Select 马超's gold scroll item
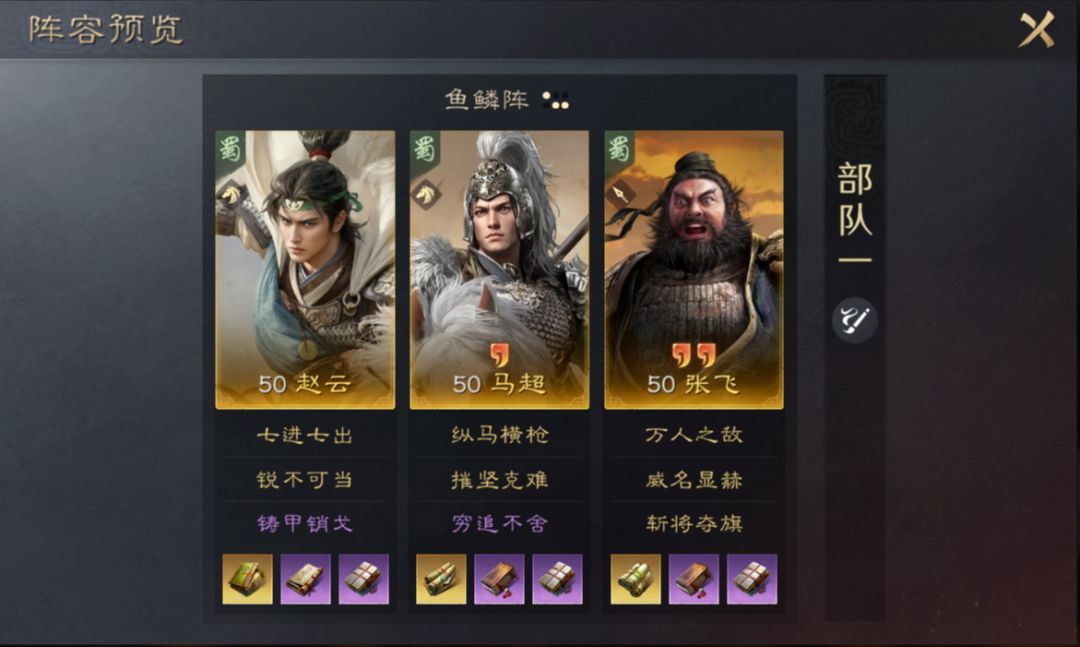Screen dimensions: 1080x647 click(x=442, y=579)
